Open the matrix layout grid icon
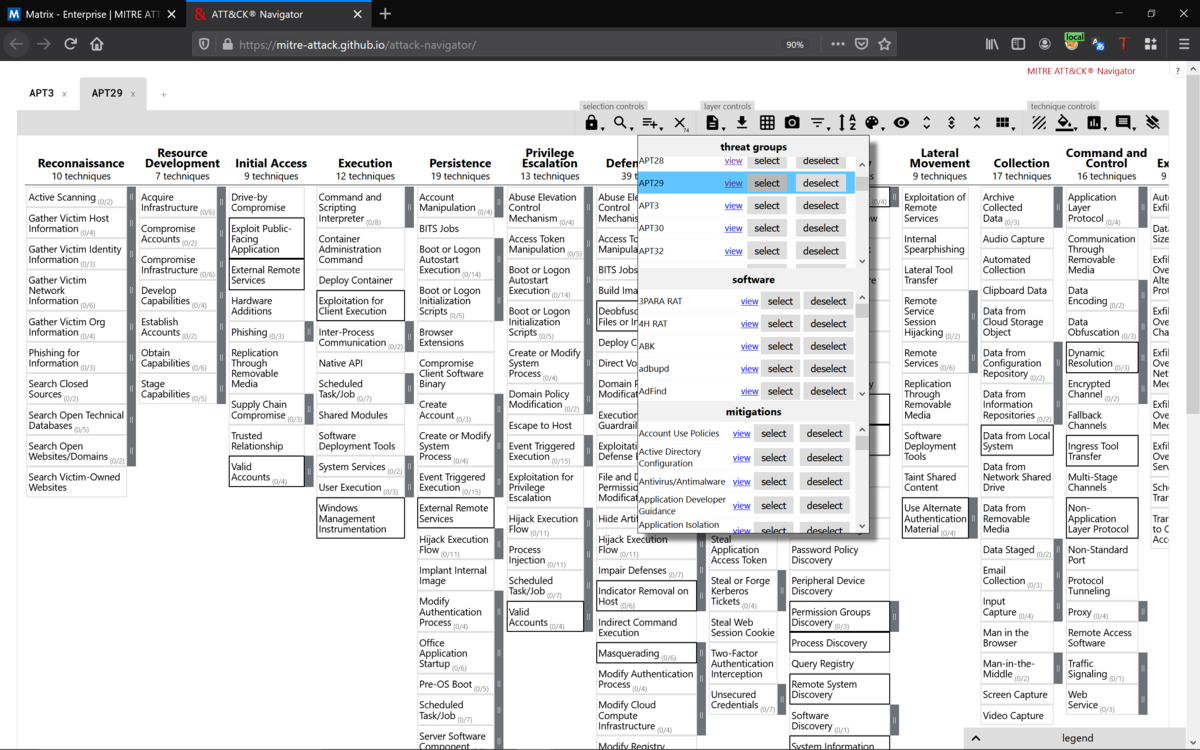 (x=1003, y=123)
